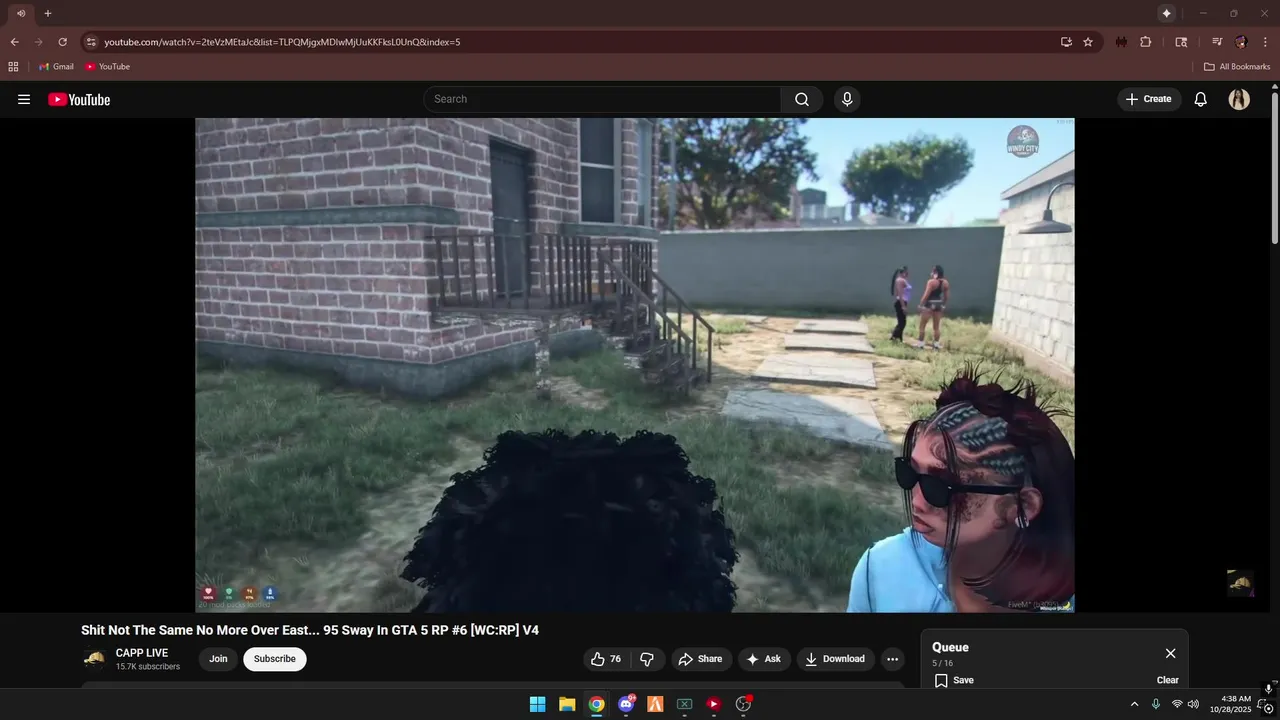Open Chrome profile avatar
This screenshot has height=720, width=1280.
(x=1241, y=42)
